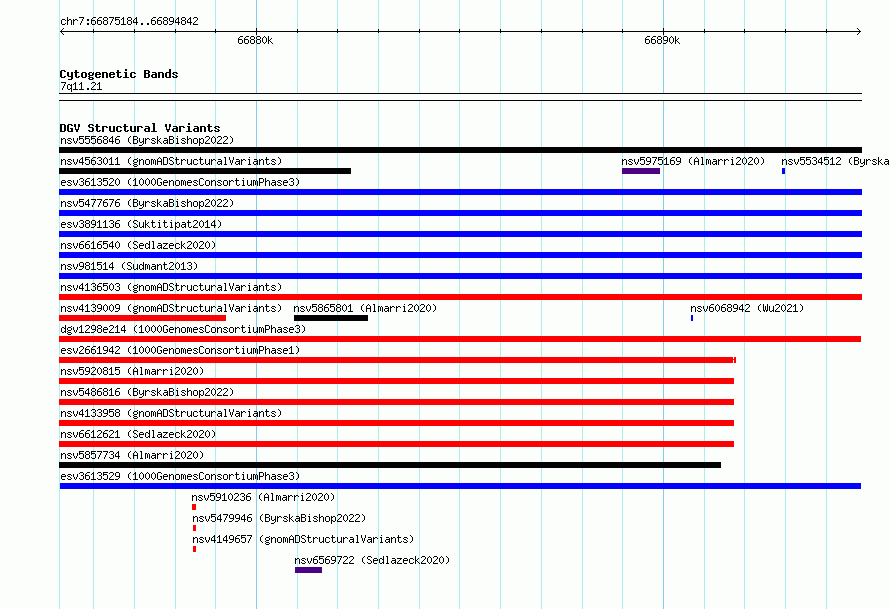Select the purple bar of nsv5975169
This screenshot has height=609, width=890.
(x=641, y=171)
